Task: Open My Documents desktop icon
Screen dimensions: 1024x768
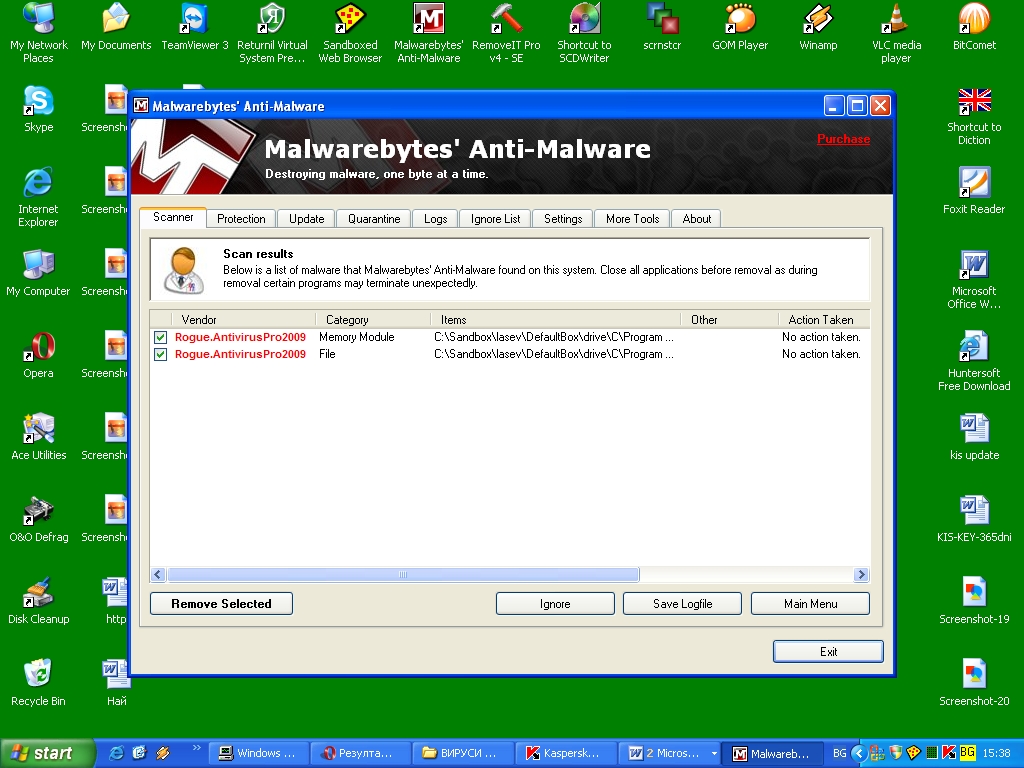Action: pyautogui.click(x=116, y=27)
